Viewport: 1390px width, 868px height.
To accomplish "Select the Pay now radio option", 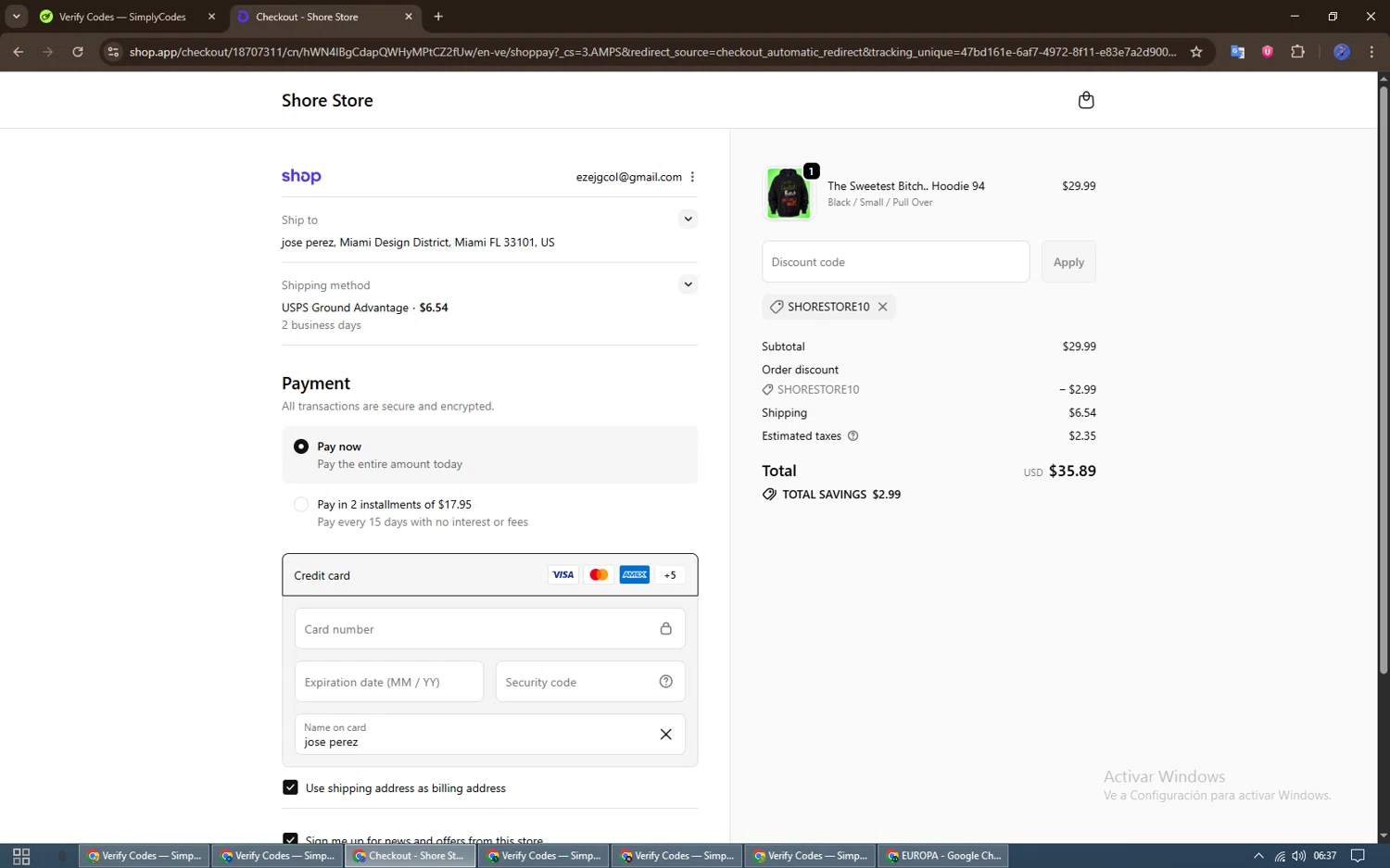I will (x=301, y=447).
